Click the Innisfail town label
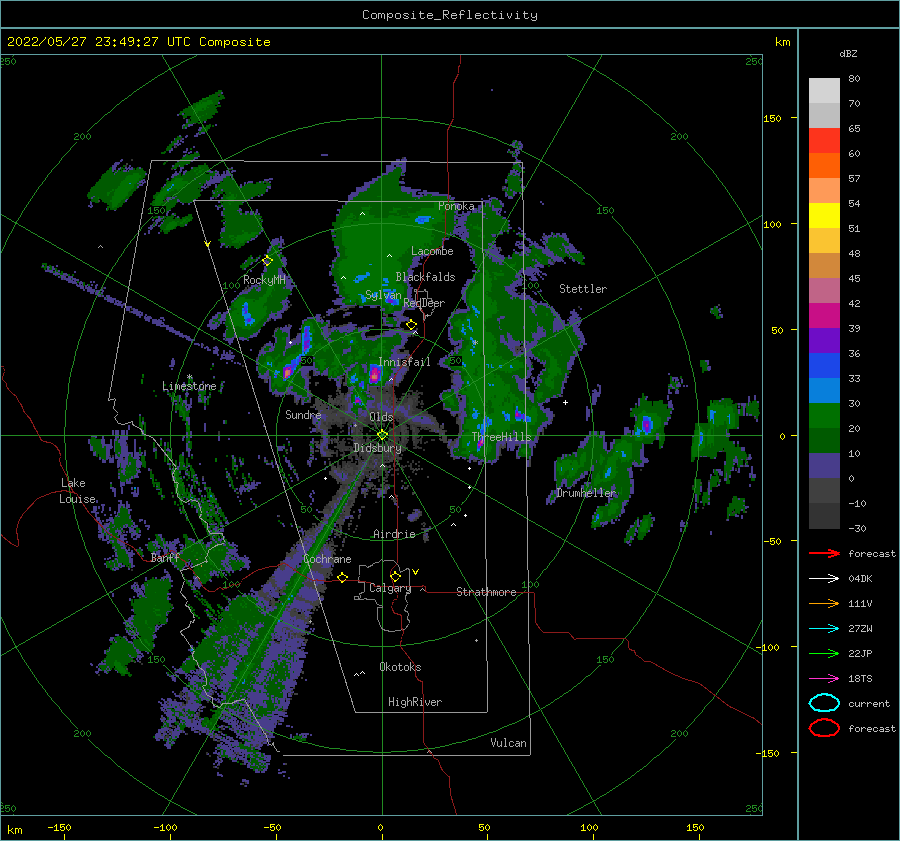 tap(404, 362)
